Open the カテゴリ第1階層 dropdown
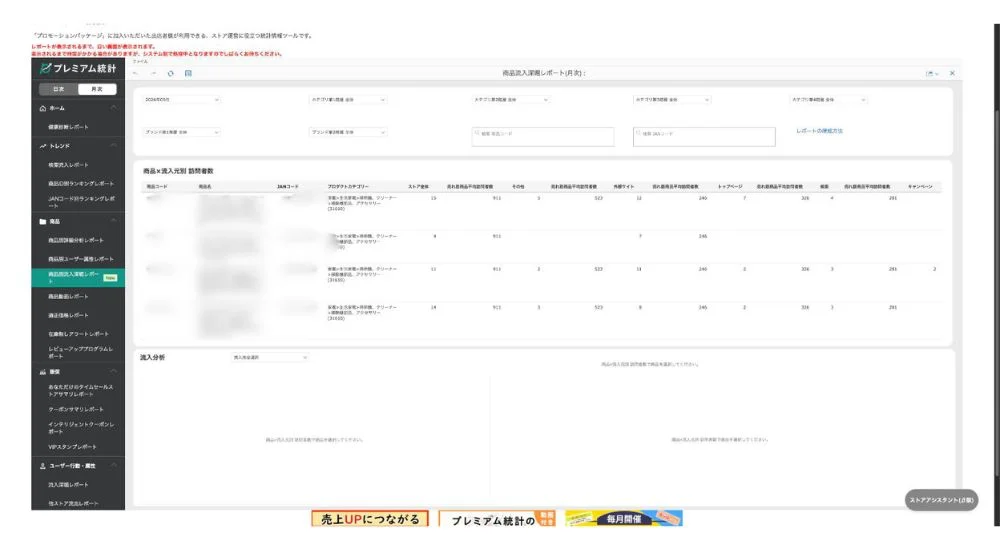The width and height of the screenshot is (1000, 550). (x=348, y=100)
